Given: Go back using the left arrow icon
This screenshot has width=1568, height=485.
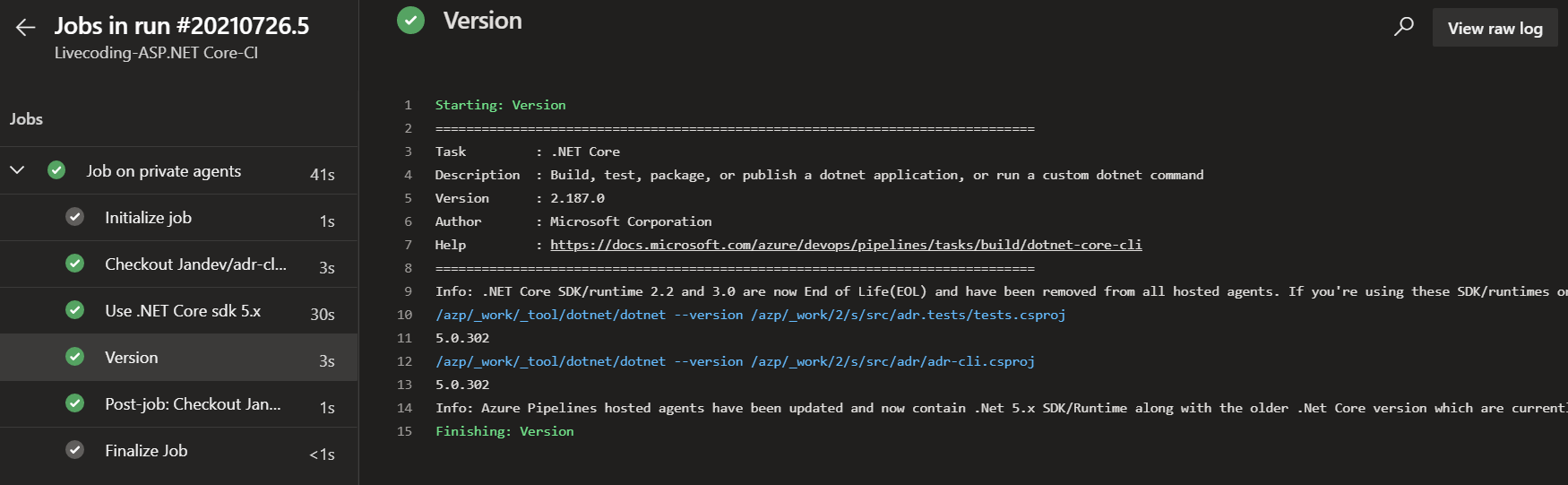Looking at the screenshot, I should click(25, 28).
